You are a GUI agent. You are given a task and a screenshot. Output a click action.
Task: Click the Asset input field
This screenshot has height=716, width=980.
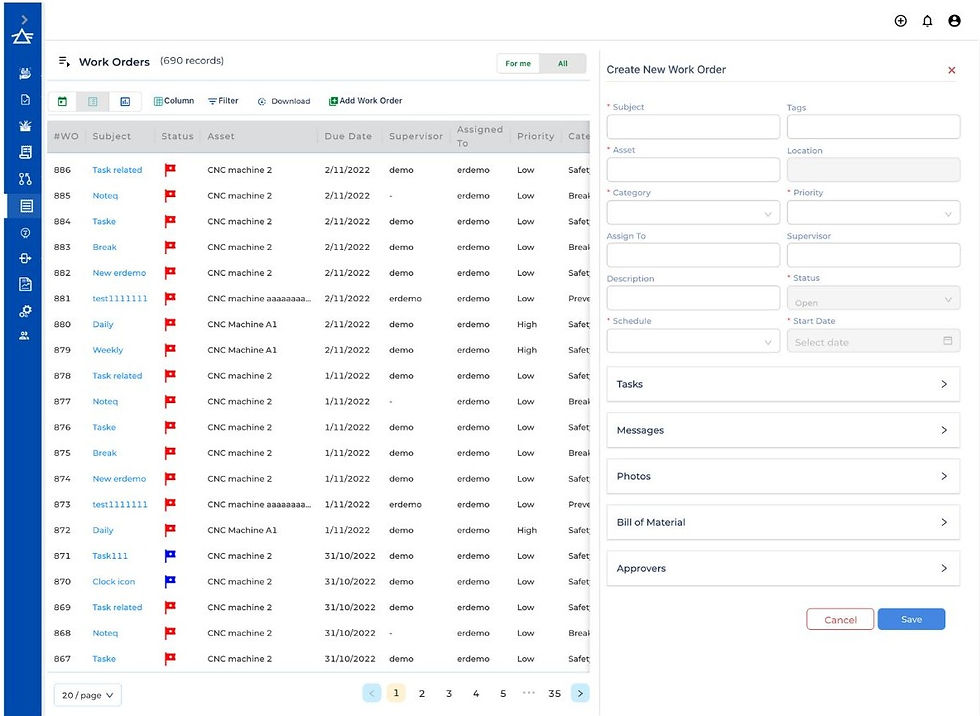[693, 169]
